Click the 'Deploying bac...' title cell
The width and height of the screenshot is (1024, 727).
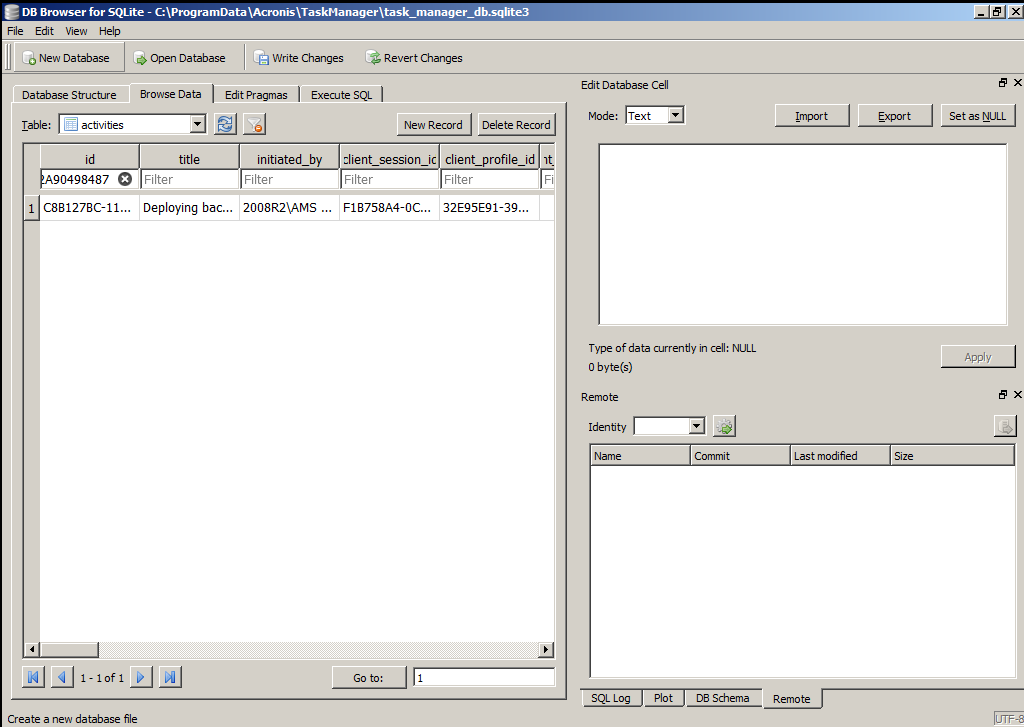point(189,208)
